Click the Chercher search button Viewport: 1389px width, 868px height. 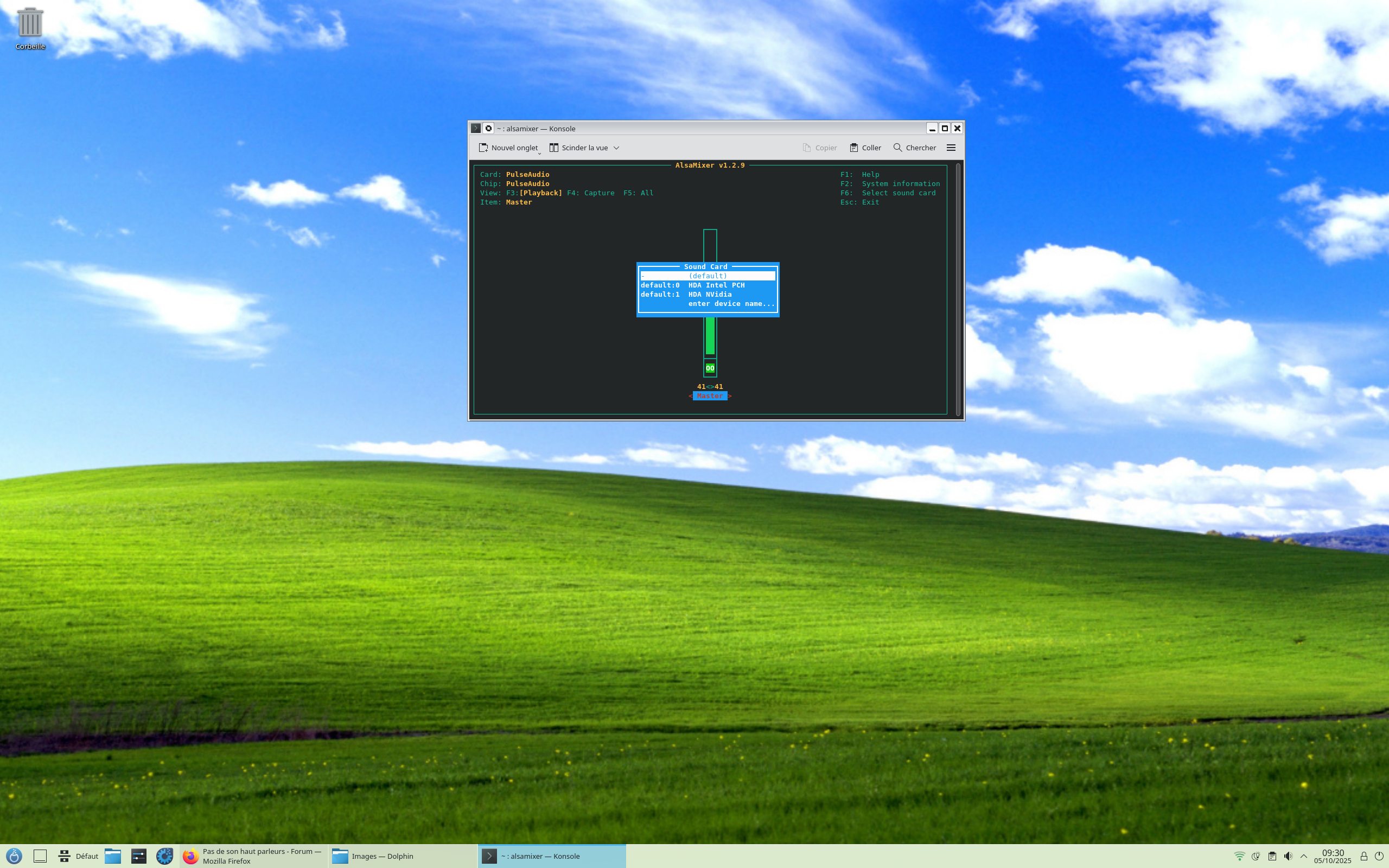[x=914, y=148]
